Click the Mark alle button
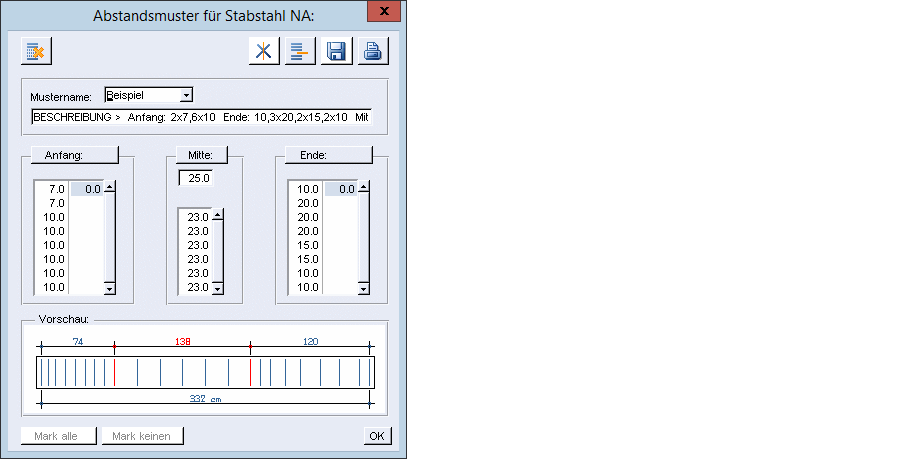 pyautogui.click(x=58, y=436)
